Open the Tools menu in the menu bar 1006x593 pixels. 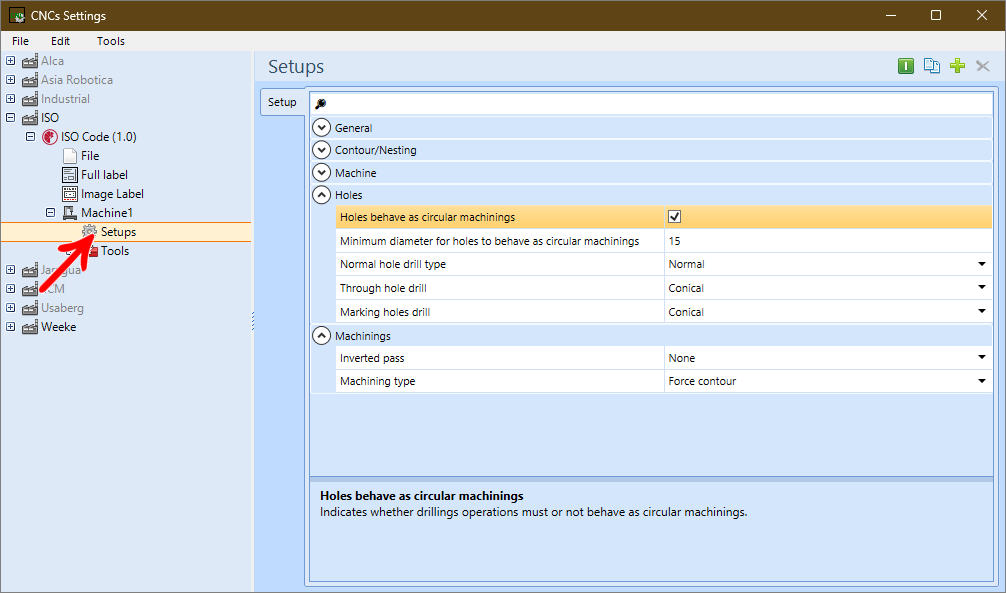pyautogui.click(x=110, y=41)
